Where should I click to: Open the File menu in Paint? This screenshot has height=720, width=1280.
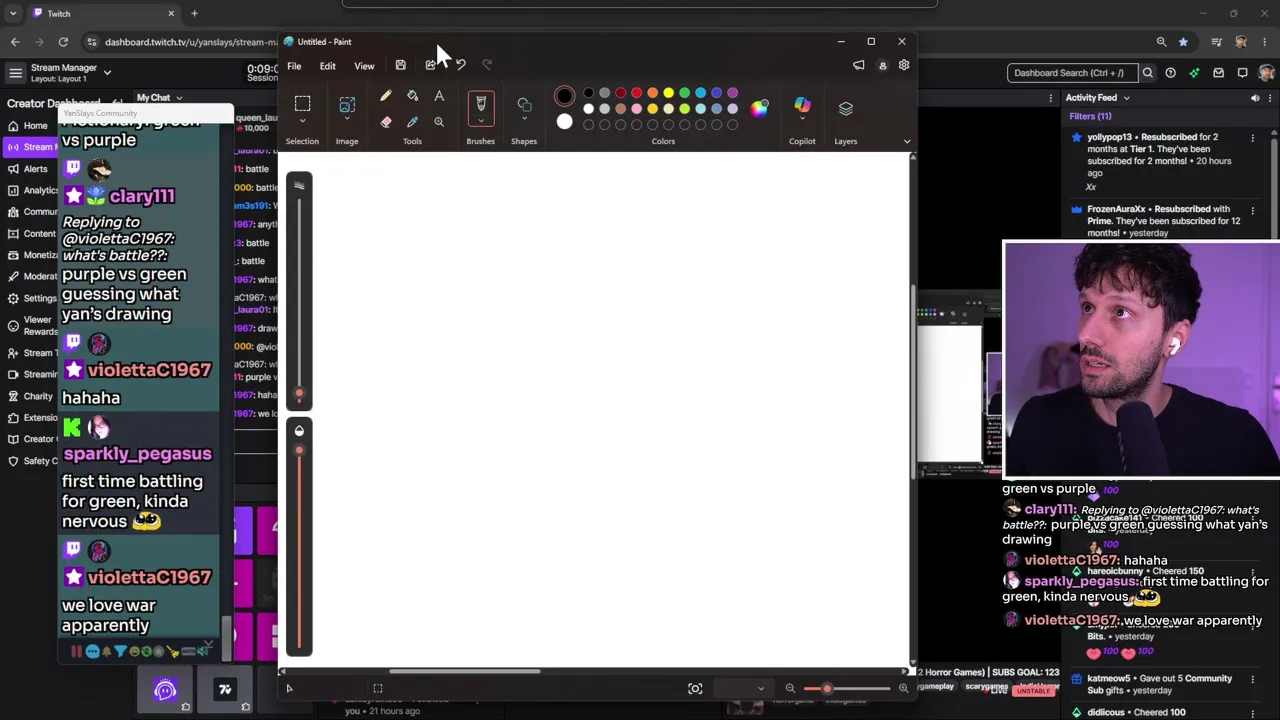[294, 66]
